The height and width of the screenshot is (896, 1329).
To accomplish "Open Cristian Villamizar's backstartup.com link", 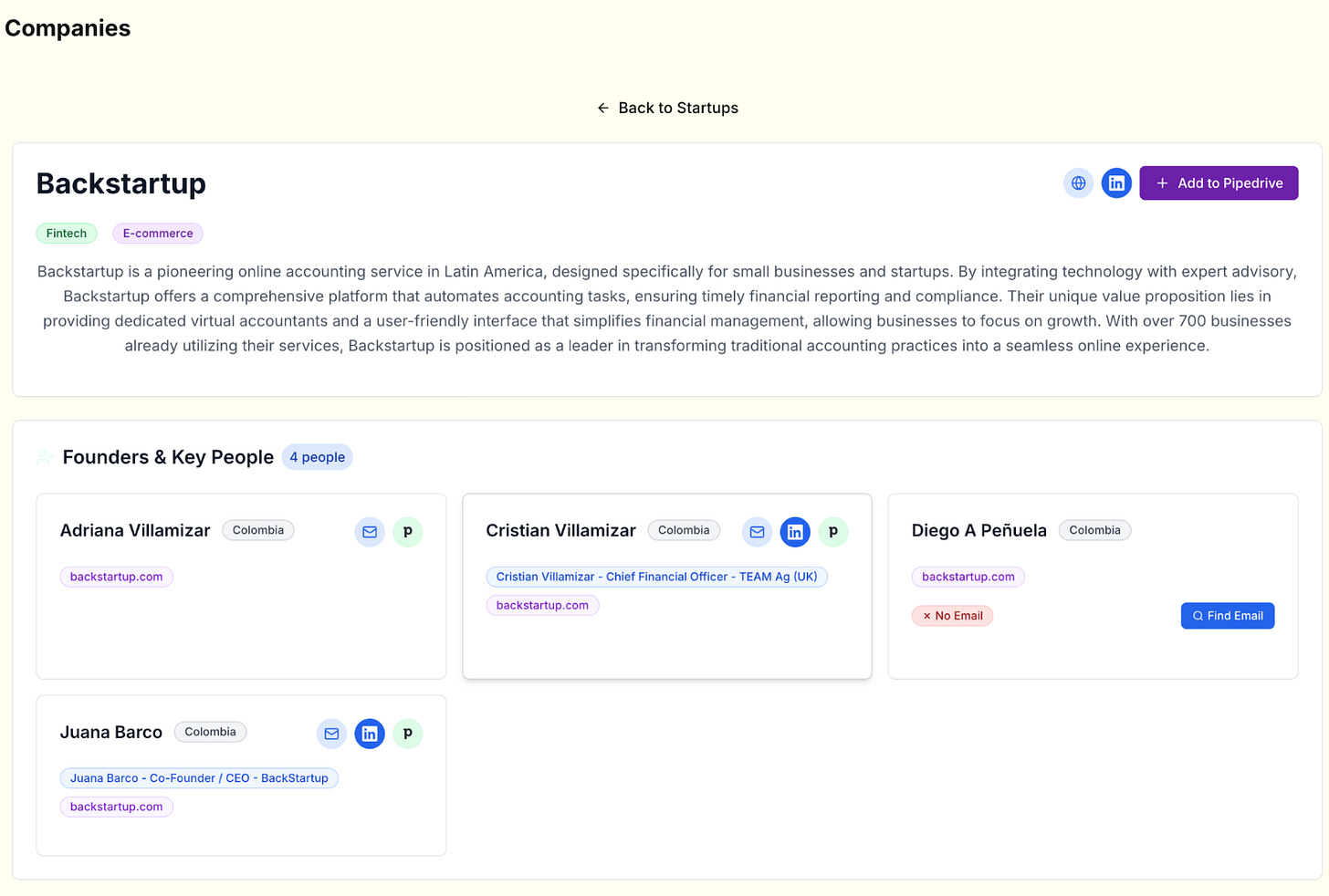I will (x=542, y=605).
